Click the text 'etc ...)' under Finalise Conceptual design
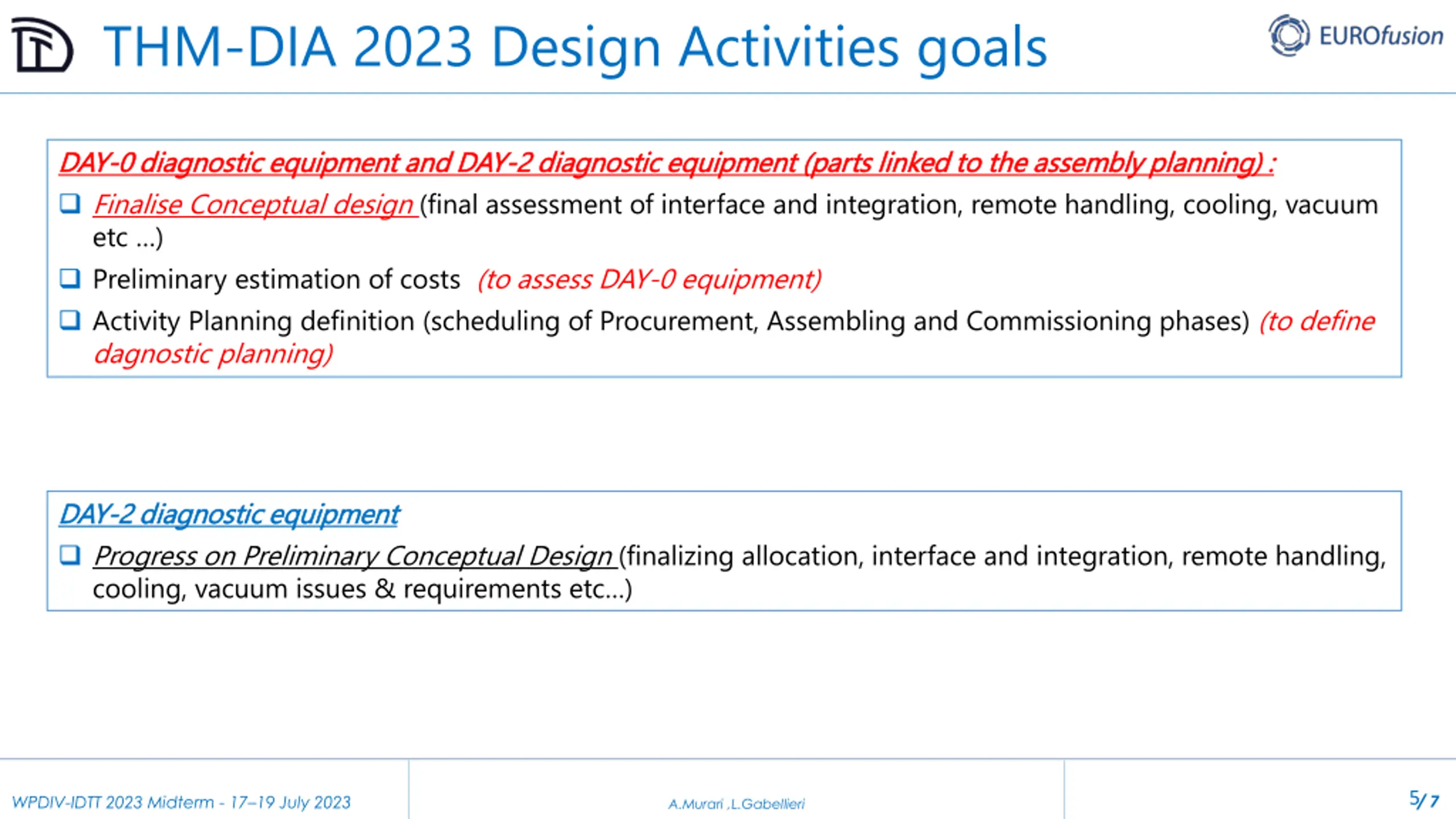 128,238
